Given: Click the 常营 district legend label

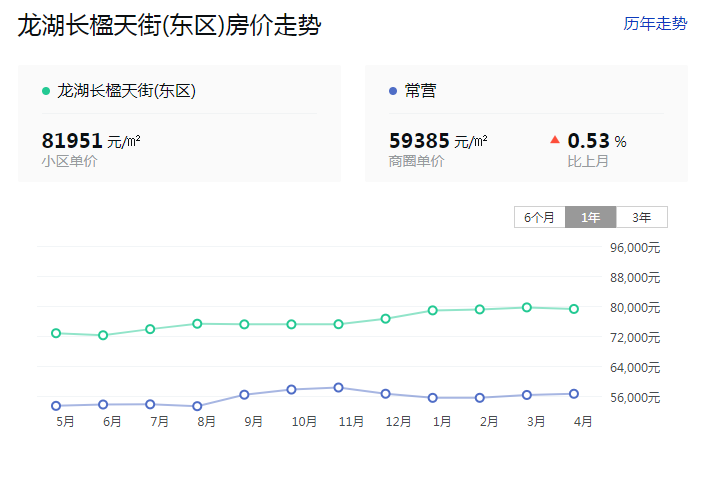Looking at the screenshot, I should pyautogui.click(x=420, y=91).
